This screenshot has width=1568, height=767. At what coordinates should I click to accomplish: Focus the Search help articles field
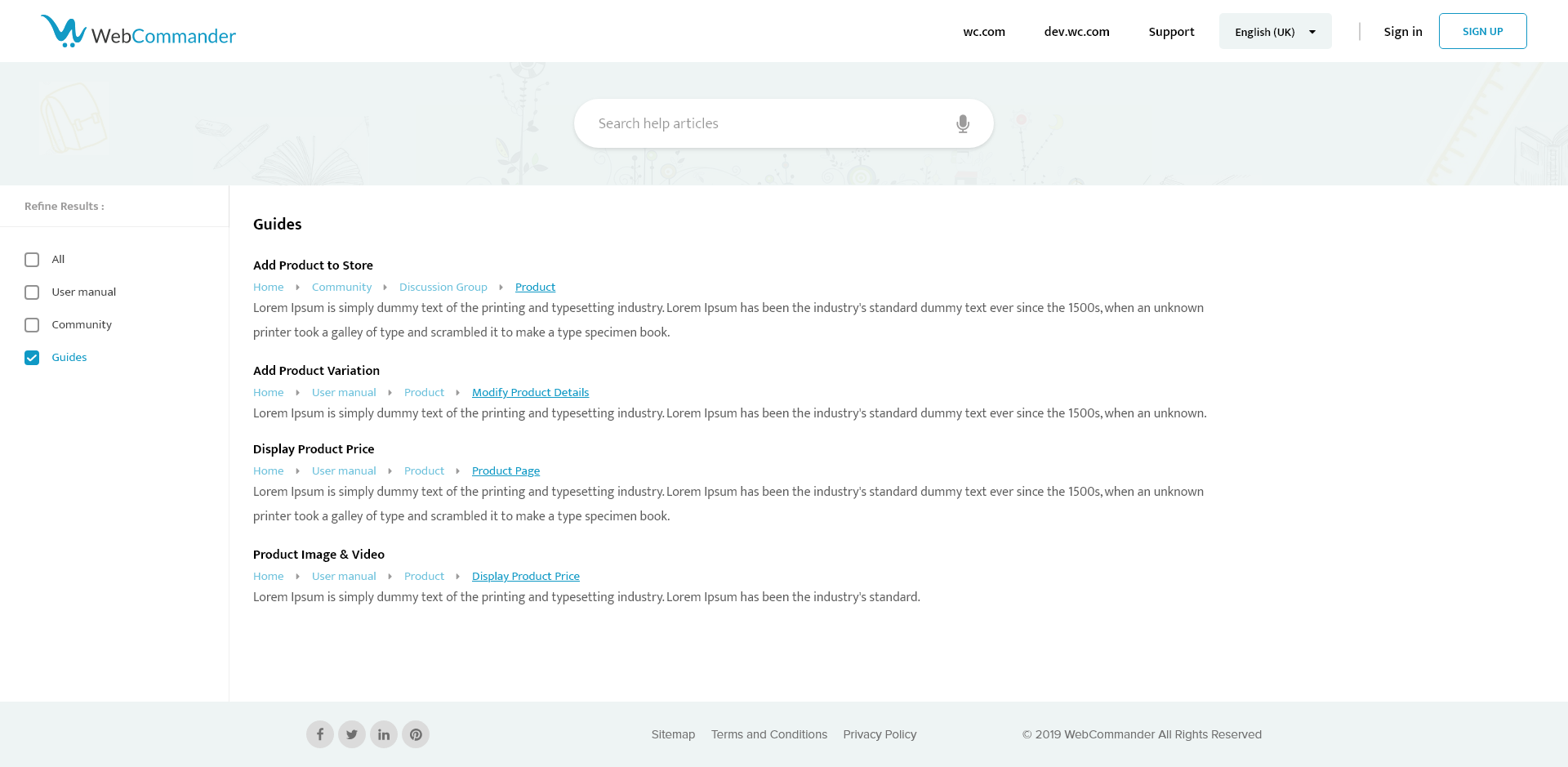point(768,123)
